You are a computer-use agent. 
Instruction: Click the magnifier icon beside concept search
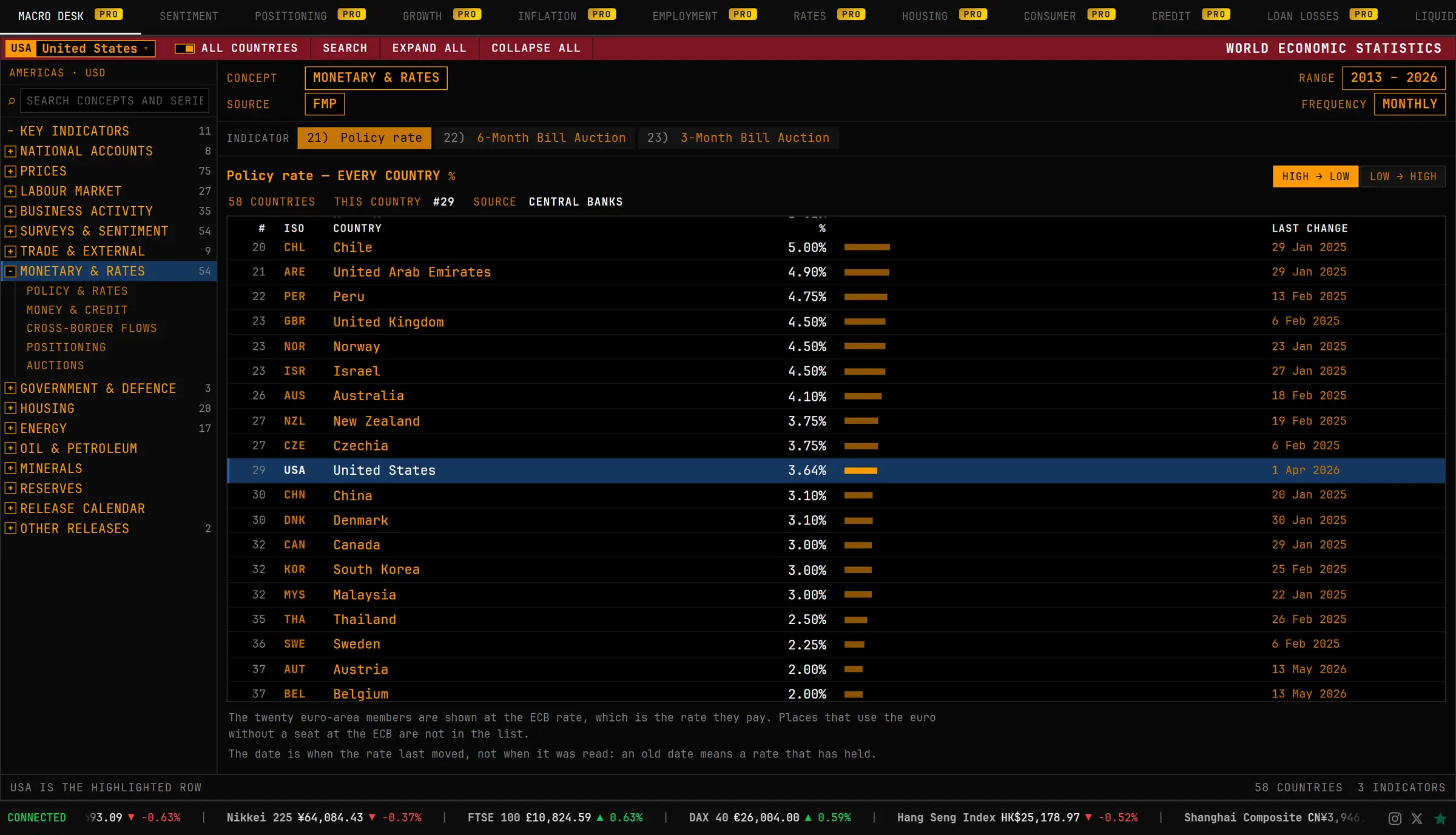click(x=12, y=101)
